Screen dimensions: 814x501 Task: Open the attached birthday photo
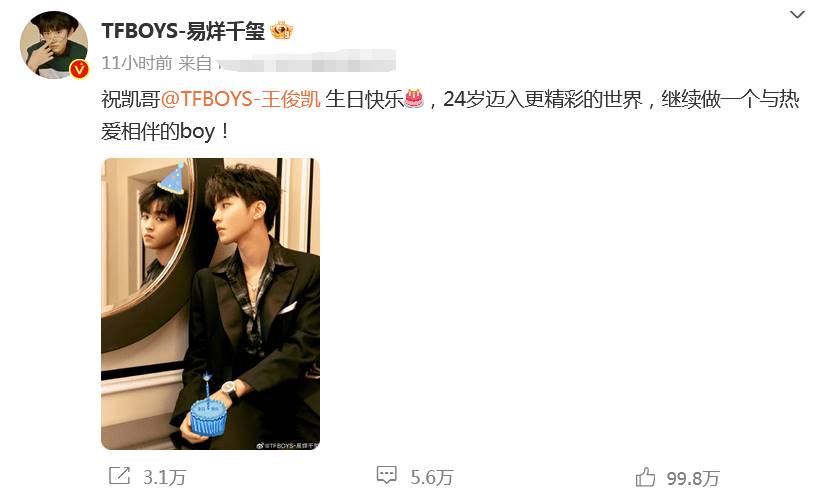pos(210,304)
